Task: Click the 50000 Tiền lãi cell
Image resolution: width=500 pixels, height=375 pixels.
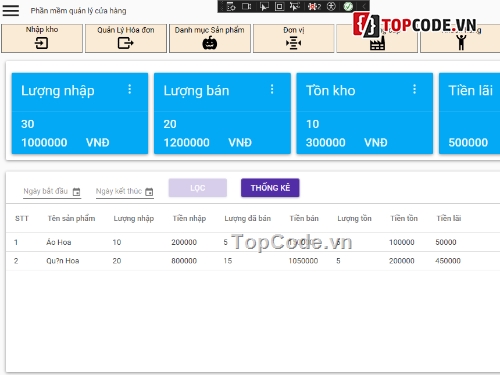Action: click(446, 242)
